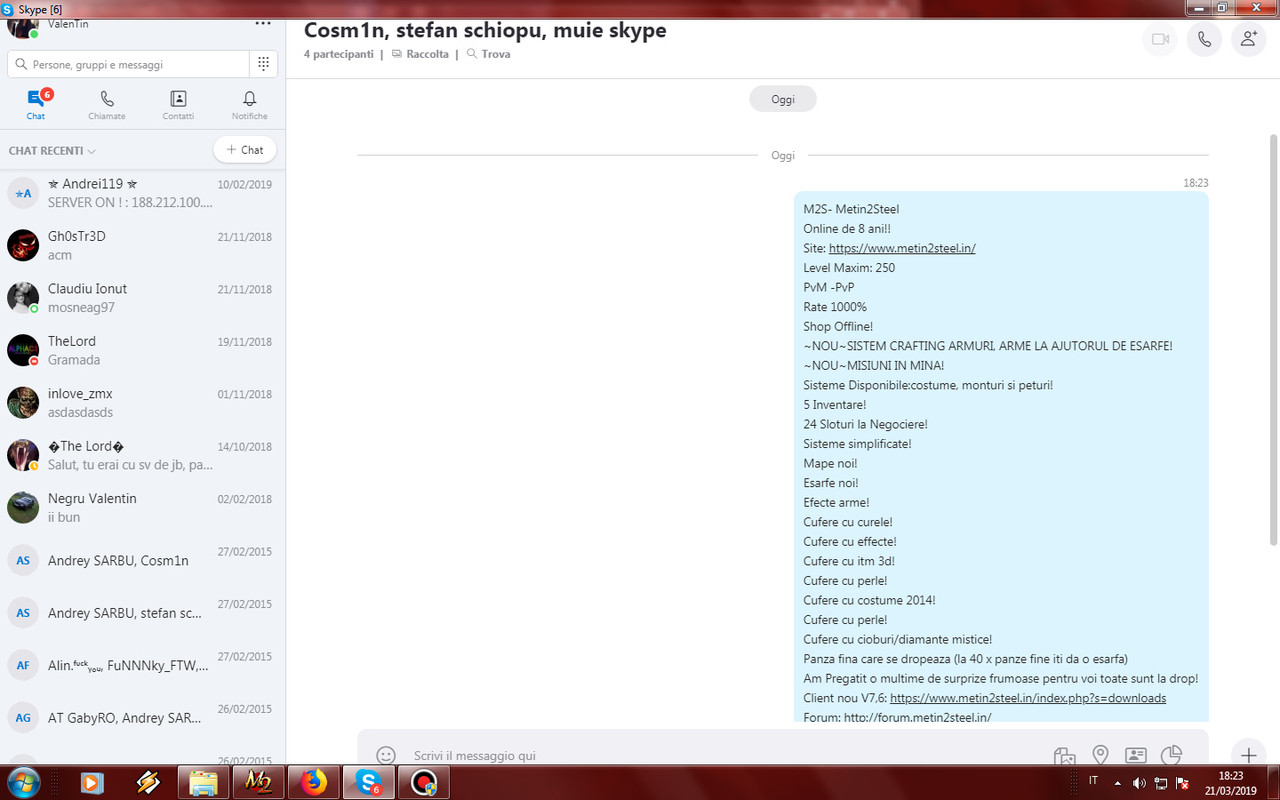Show hidden tray icons arrow
The image size is (1280, 800).
pos(1117,783)
